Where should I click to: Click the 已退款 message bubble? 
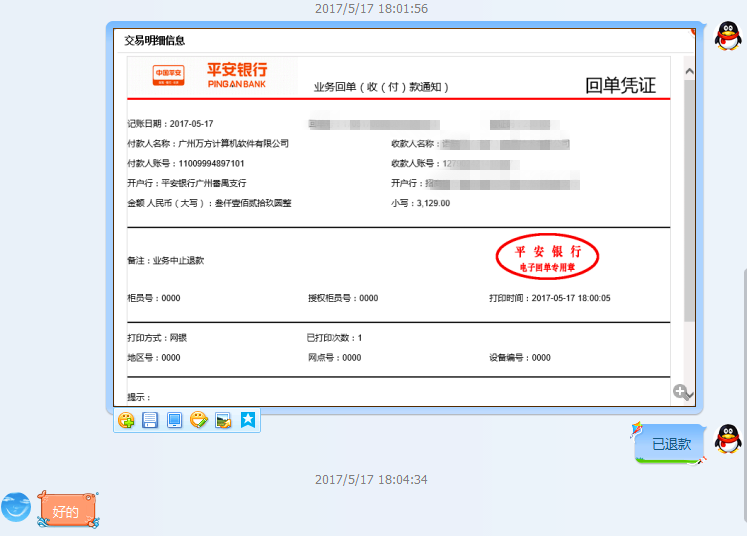coord(671,444)
